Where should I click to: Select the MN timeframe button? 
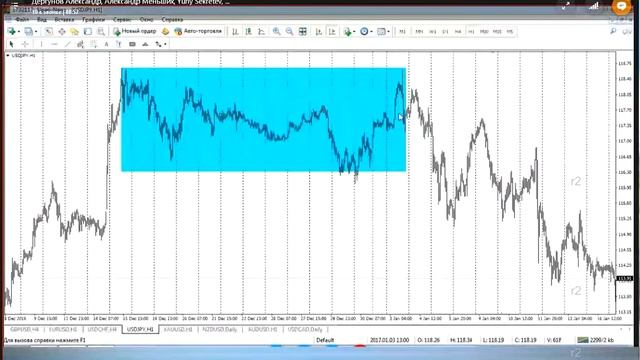pyautogui.click(x=419, y=31)
